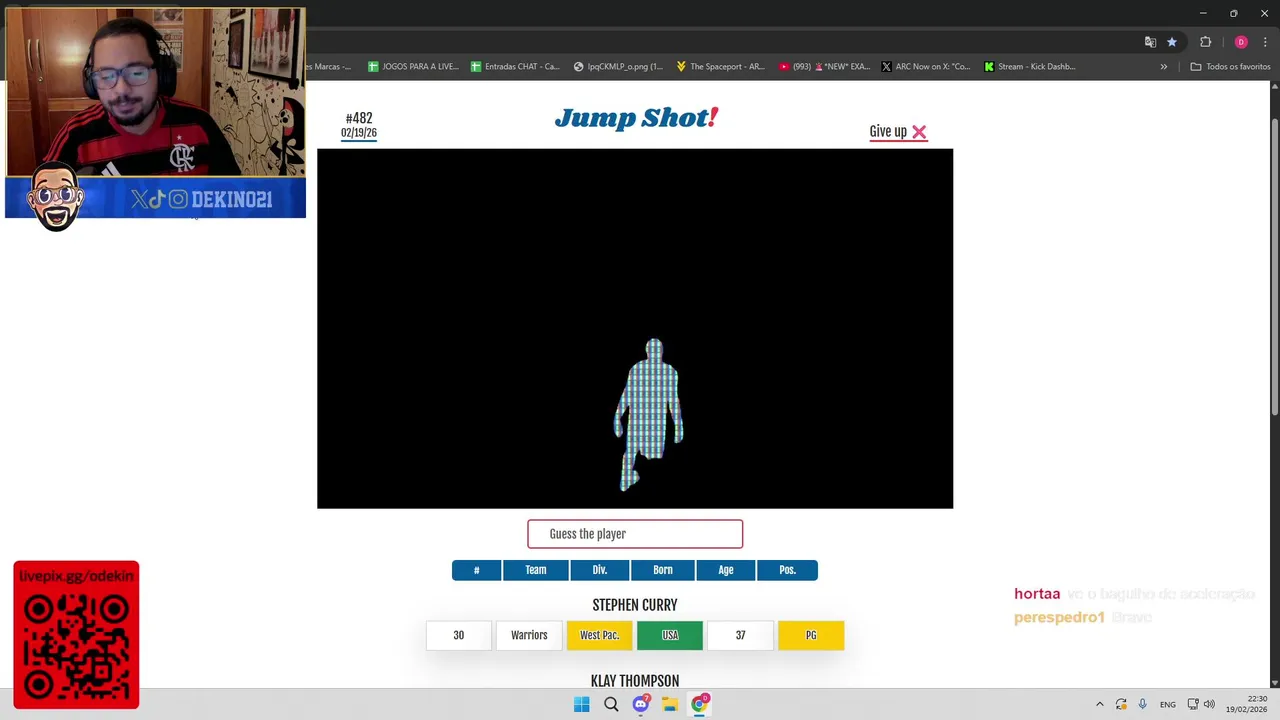
Task: Open the Chrome profile avatar
Action: click(1241, 42)
